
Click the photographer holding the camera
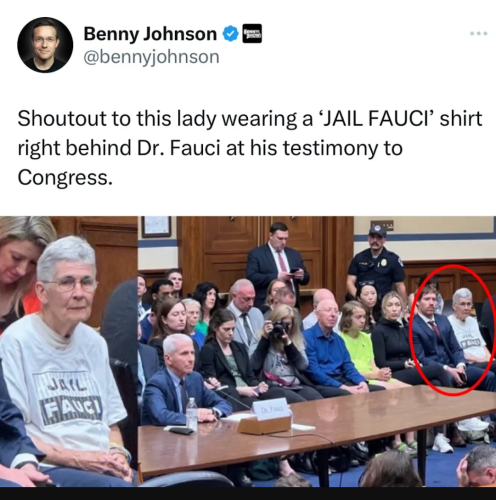pyautogui.click(x=281, y=349)
